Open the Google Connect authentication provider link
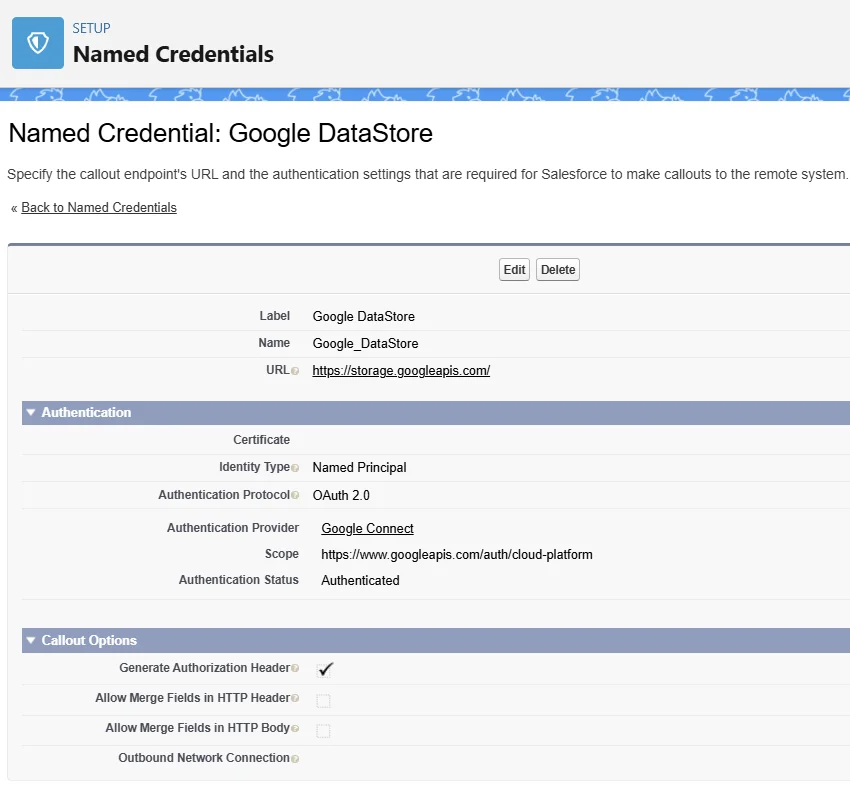 click(367, 528)
